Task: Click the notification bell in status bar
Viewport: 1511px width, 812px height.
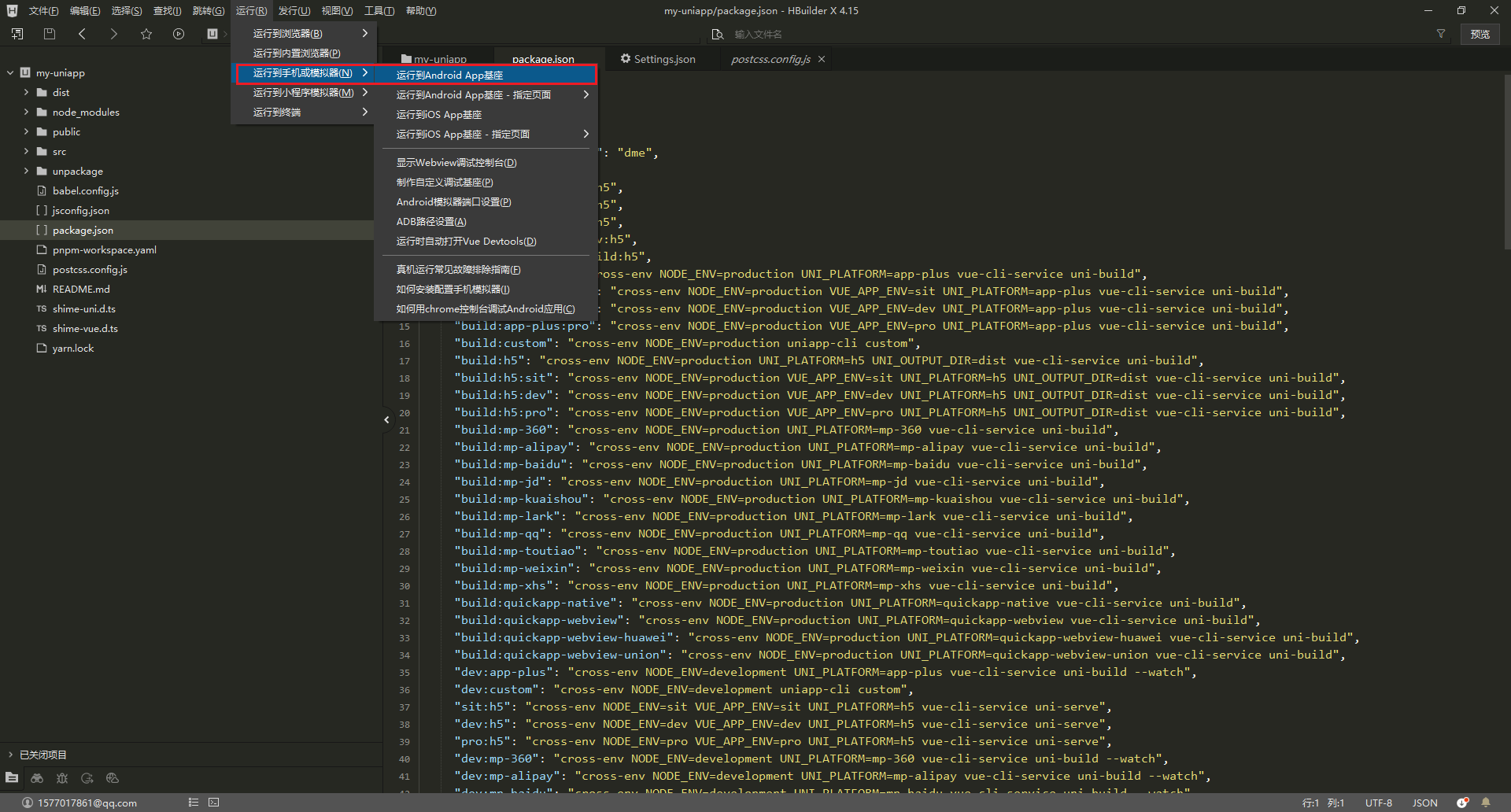Action: pos(1486,803)
